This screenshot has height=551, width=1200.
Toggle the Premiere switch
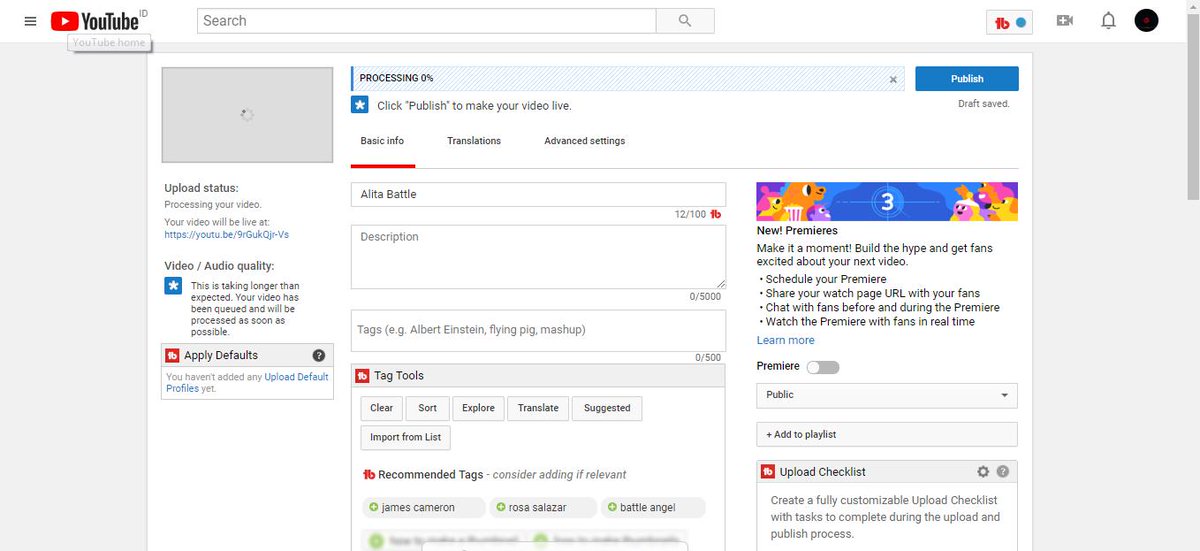pyautogui.click(x=823, y=367)
